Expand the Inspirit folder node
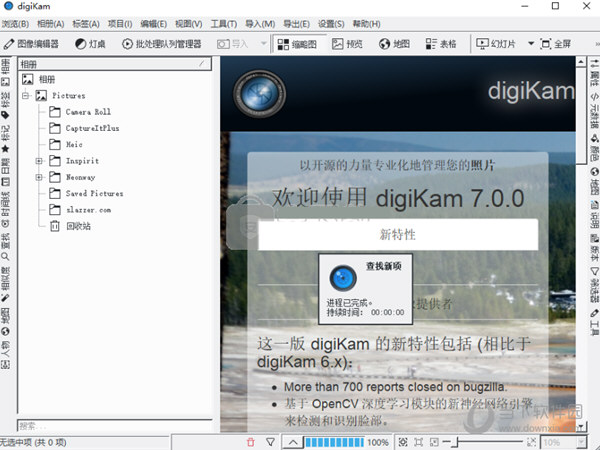The image size is (600, 450). 39,161
